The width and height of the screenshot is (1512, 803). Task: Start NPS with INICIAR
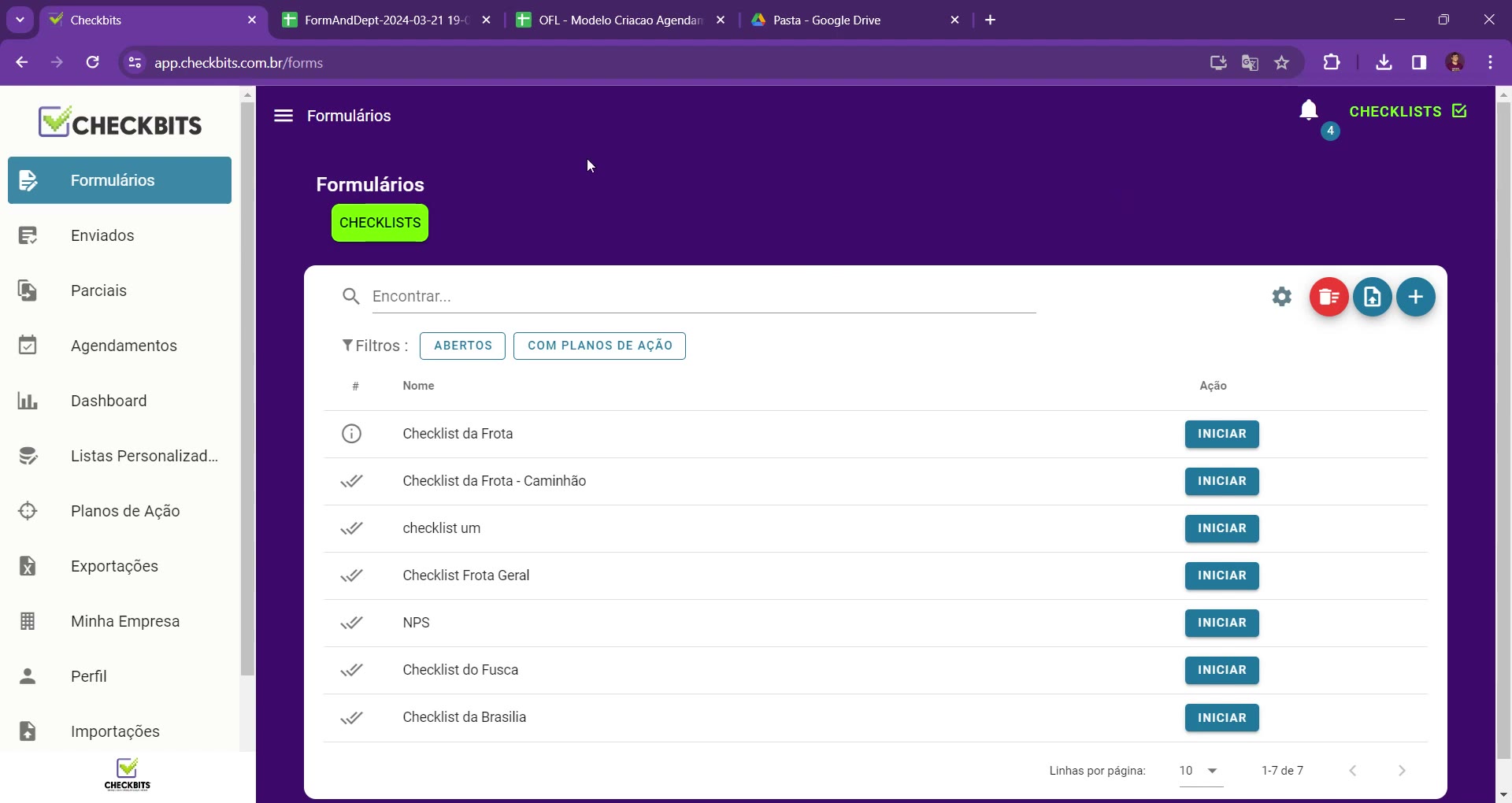tap(1222, 623)
